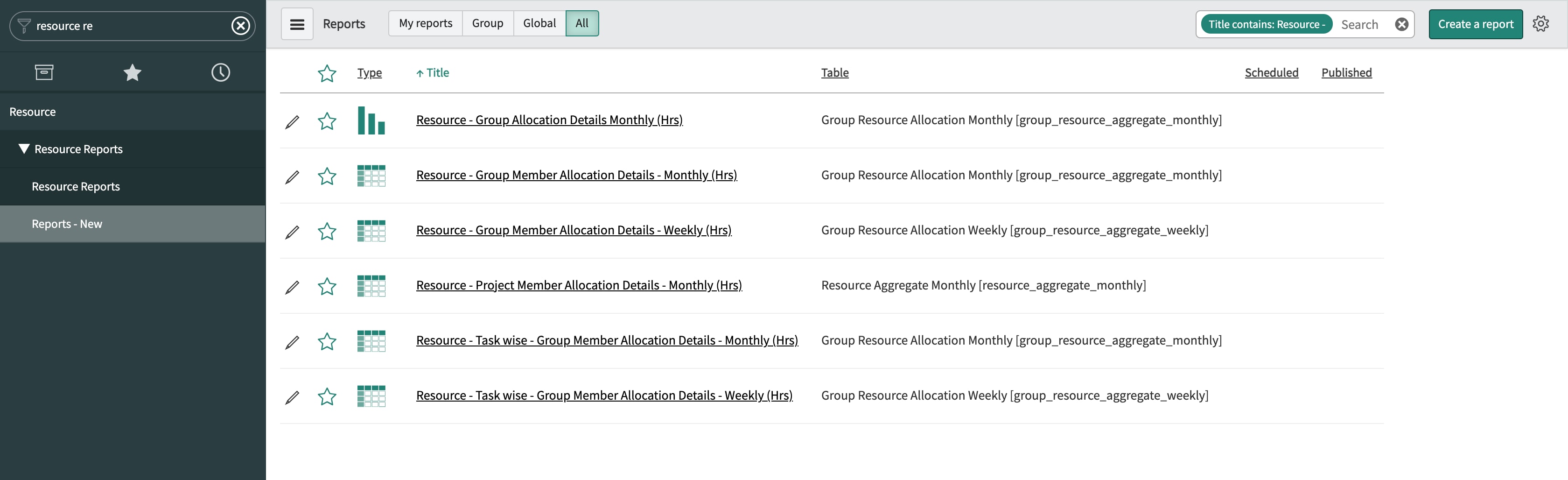Star the Project Member Allocation Monthly report

tap(327, 286)
